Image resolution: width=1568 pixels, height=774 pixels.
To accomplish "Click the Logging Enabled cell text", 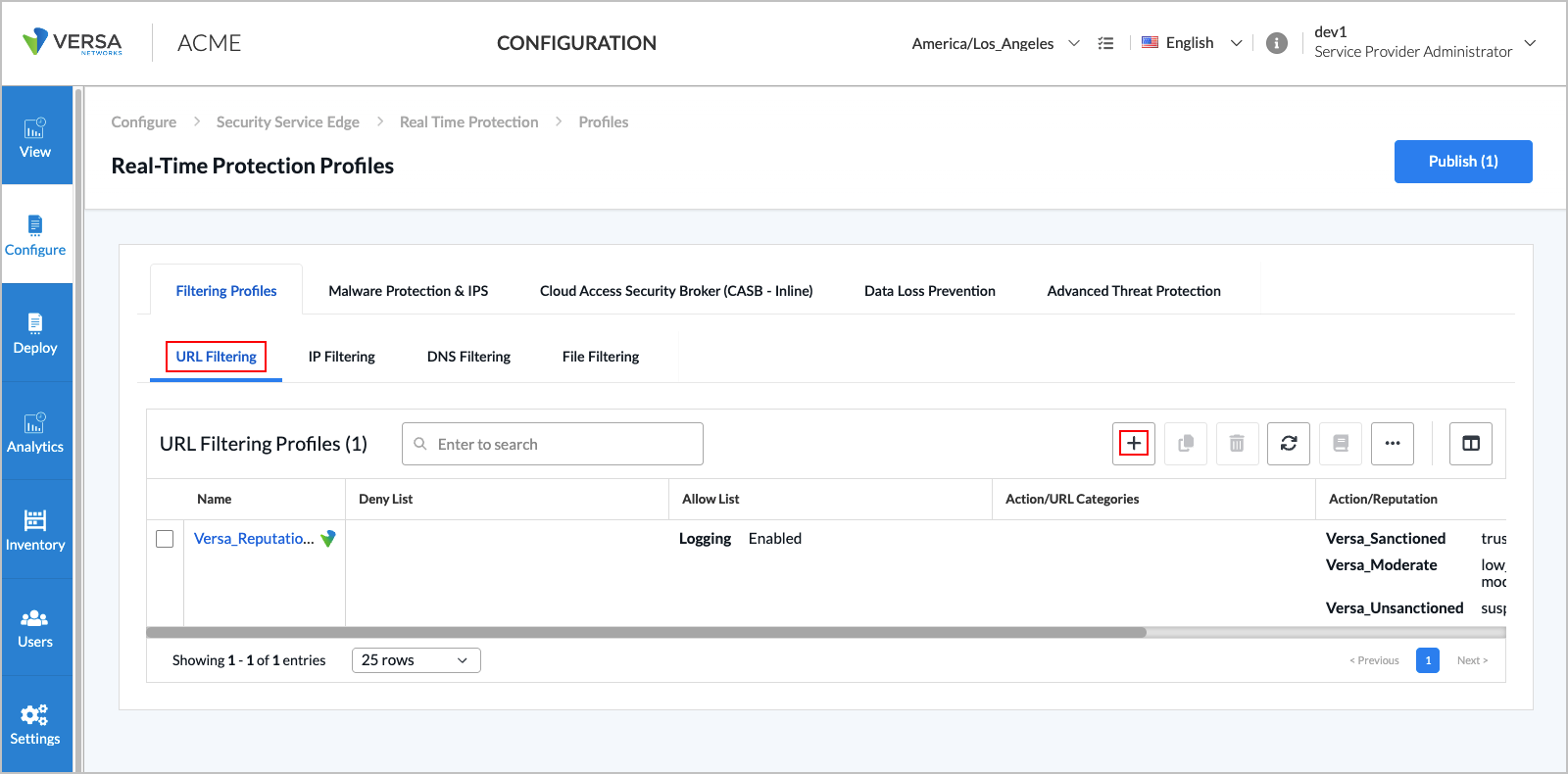I will [740, 539].
